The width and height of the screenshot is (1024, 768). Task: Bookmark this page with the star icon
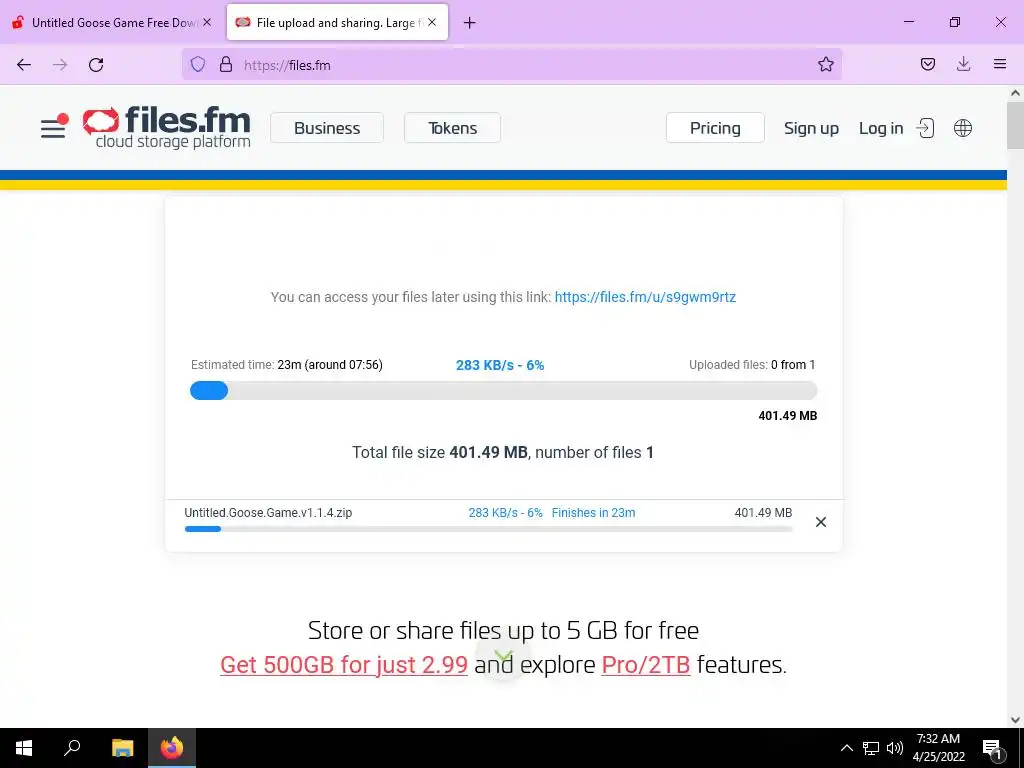click(x=825, y=65)
